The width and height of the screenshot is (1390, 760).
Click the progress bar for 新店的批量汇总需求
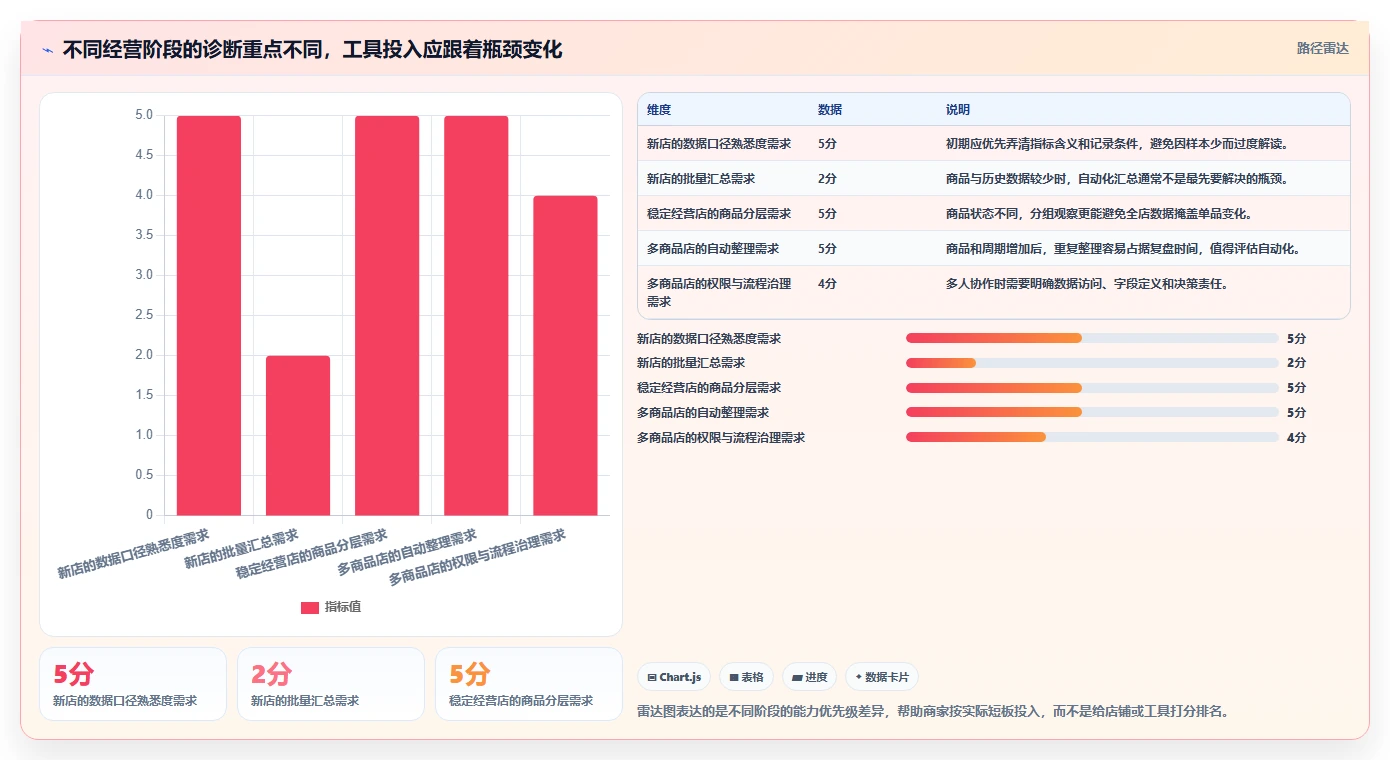1092,363
